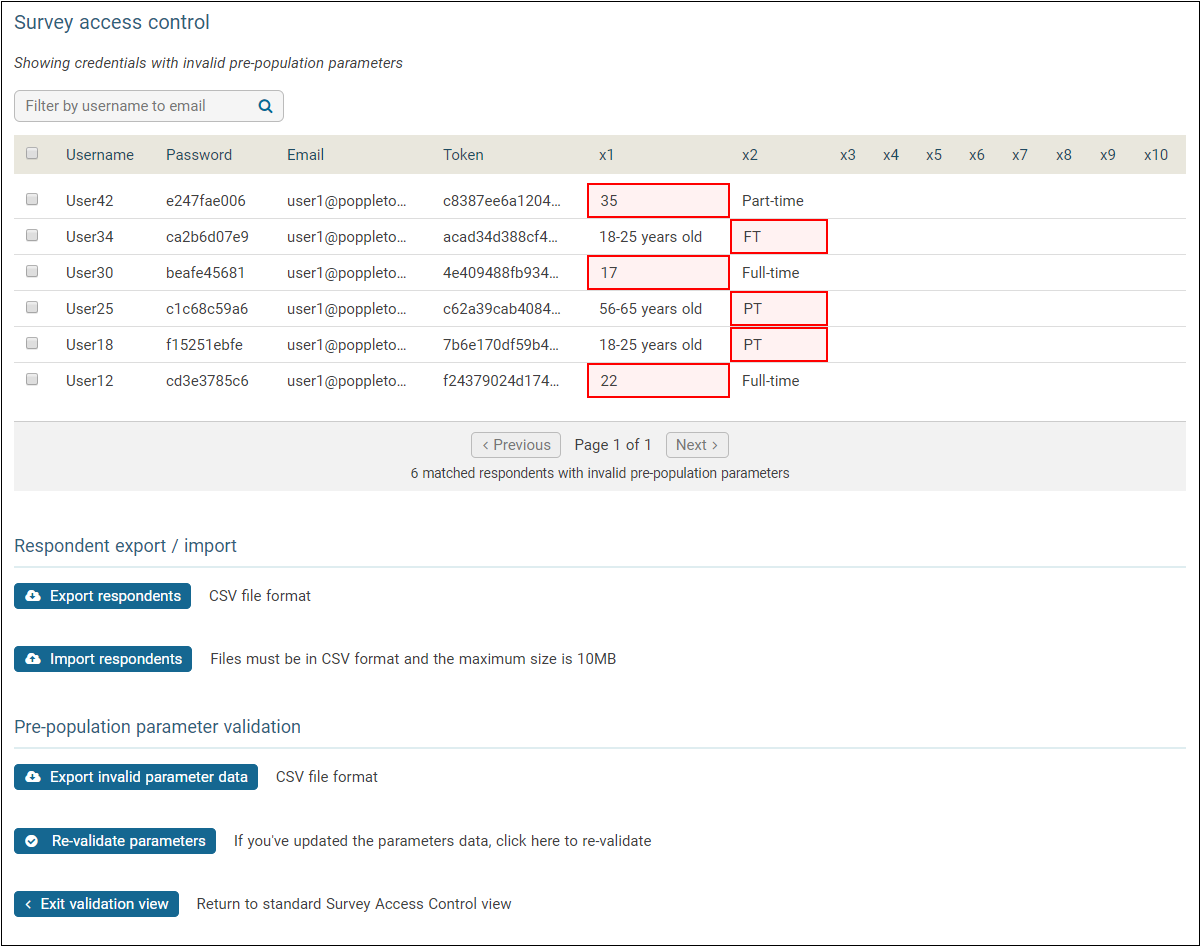Click Re-validate parameters button
The width and height of the screenshot is (1201, 947).
pos(115,841)
